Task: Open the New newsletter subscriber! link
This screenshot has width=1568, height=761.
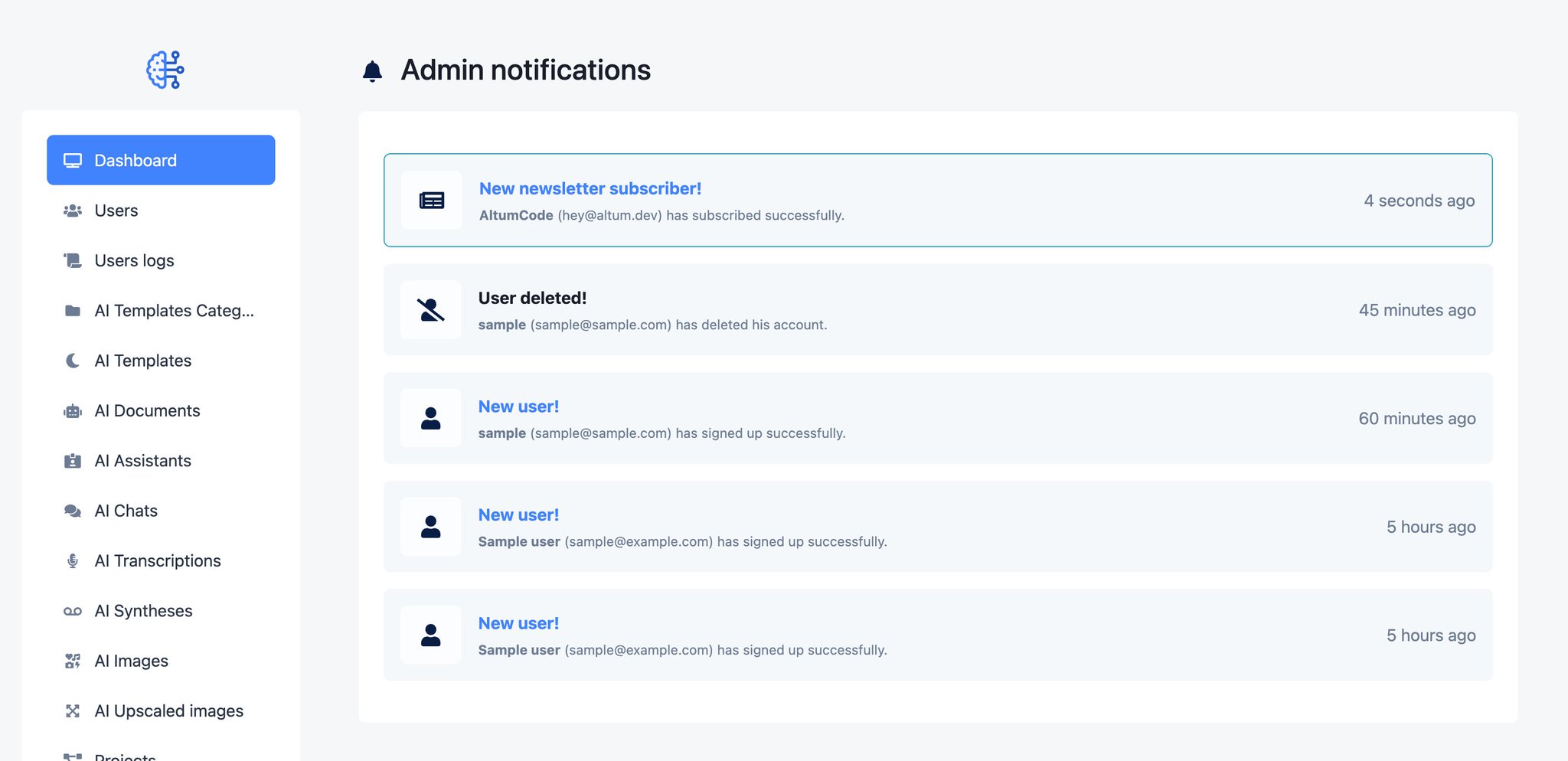Action: [590, 188]
